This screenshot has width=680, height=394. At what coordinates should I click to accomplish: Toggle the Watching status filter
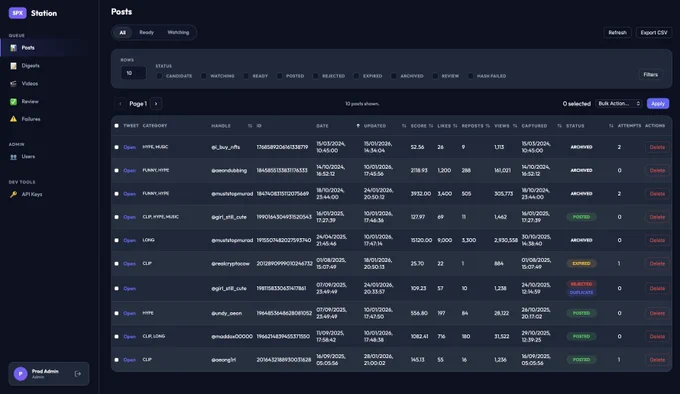click(x=204, y=76)
